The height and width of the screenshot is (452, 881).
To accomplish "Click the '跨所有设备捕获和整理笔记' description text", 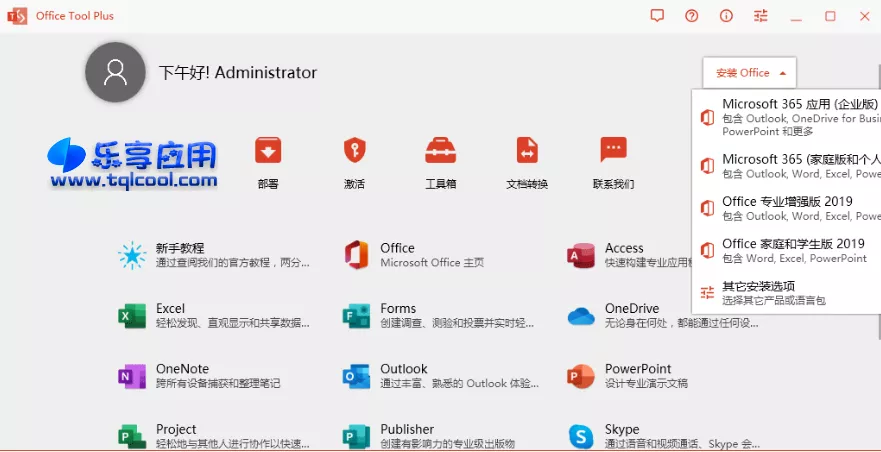I will pos(218,383).
